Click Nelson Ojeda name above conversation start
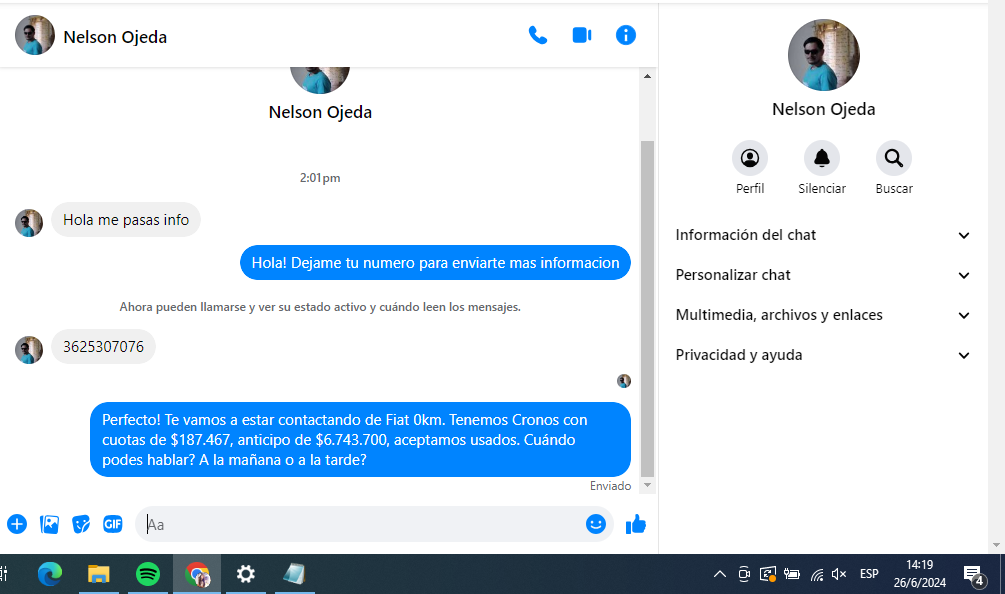The image size is (1005, 594). click(320, 112)
